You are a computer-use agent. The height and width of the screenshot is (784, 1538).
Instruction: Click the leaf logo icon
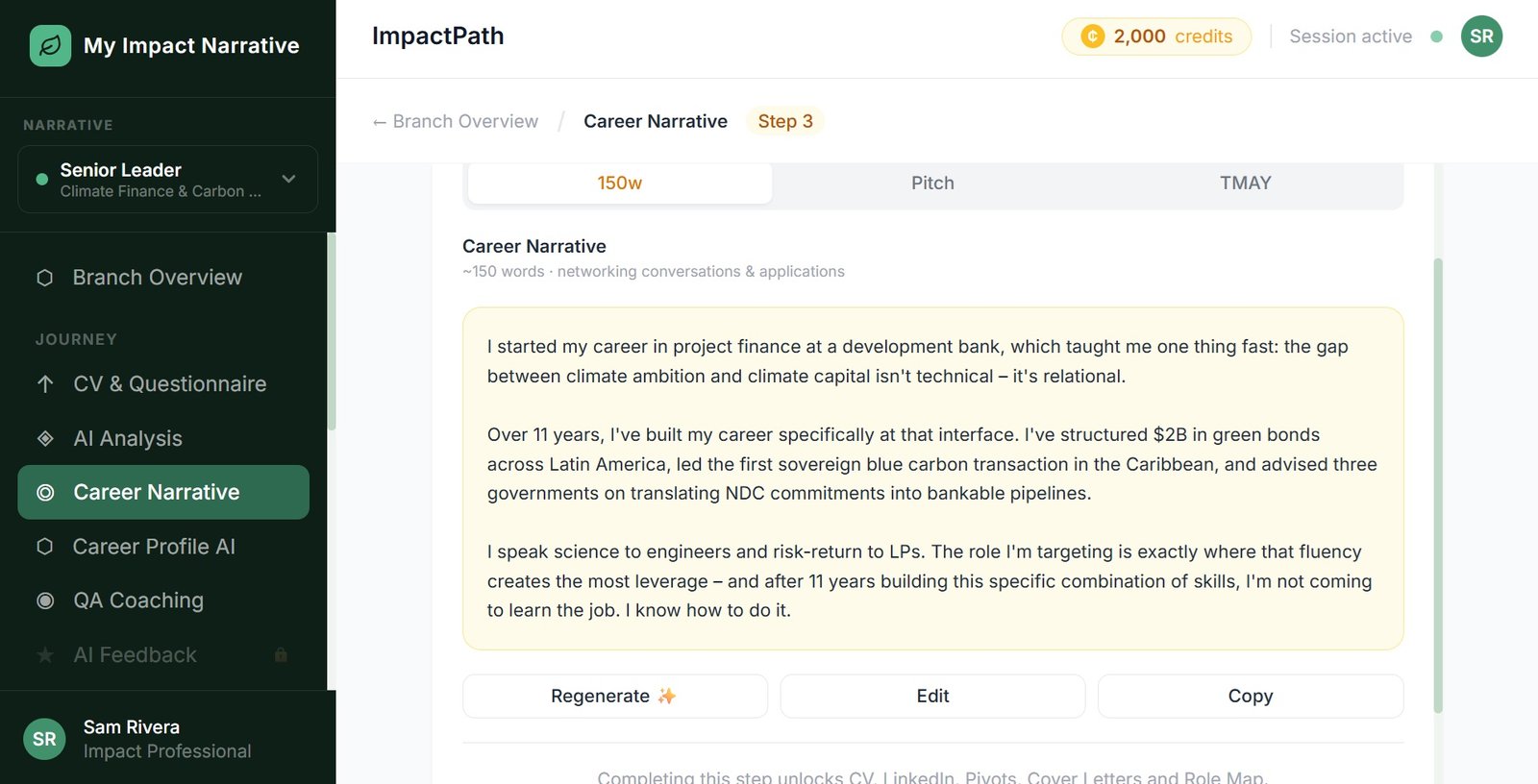50,45
